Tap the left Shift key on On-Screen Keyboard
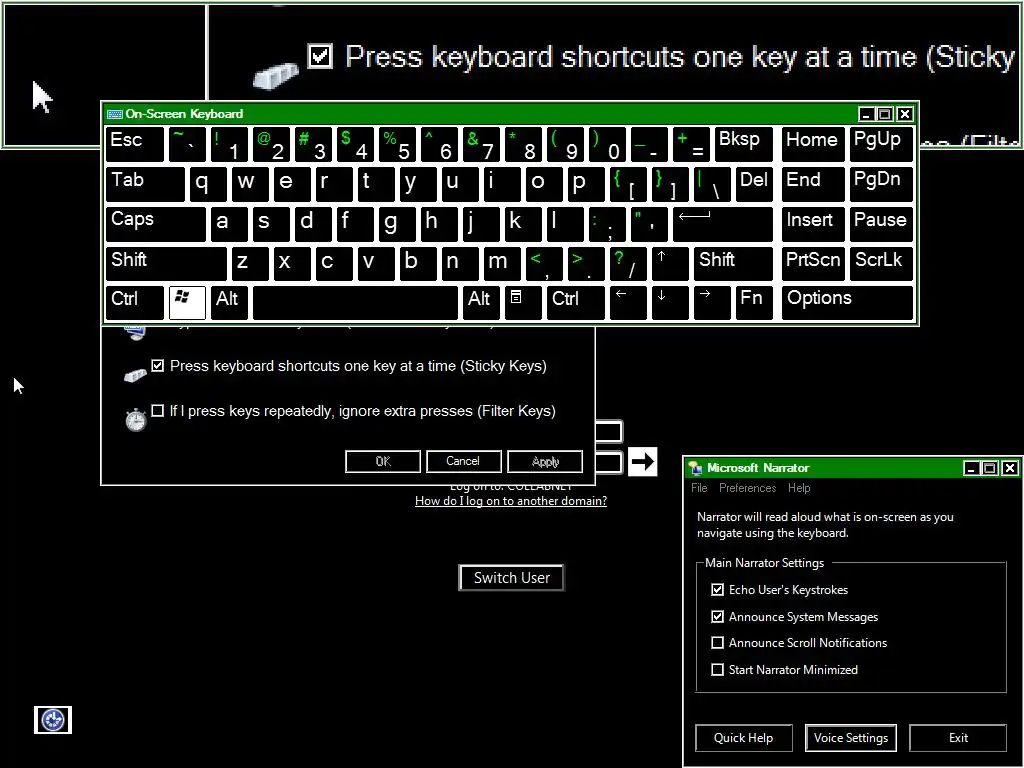The width and height of the screenshot is (1024, 768). pyautogui.click(x=166, y=263)
